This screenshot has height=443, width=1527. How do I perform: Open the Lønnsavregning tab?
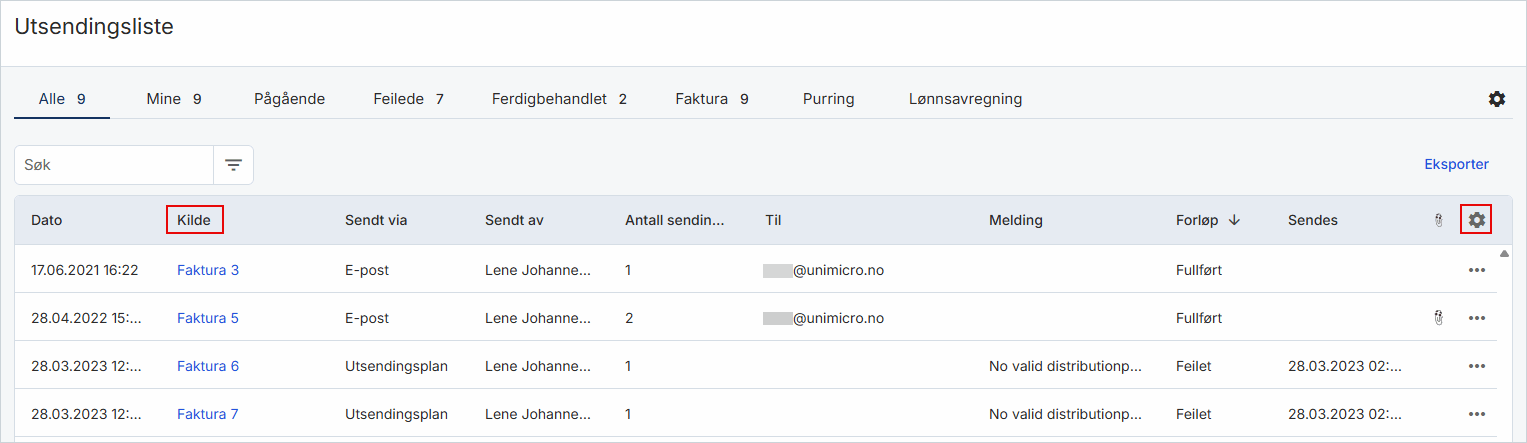965,99
